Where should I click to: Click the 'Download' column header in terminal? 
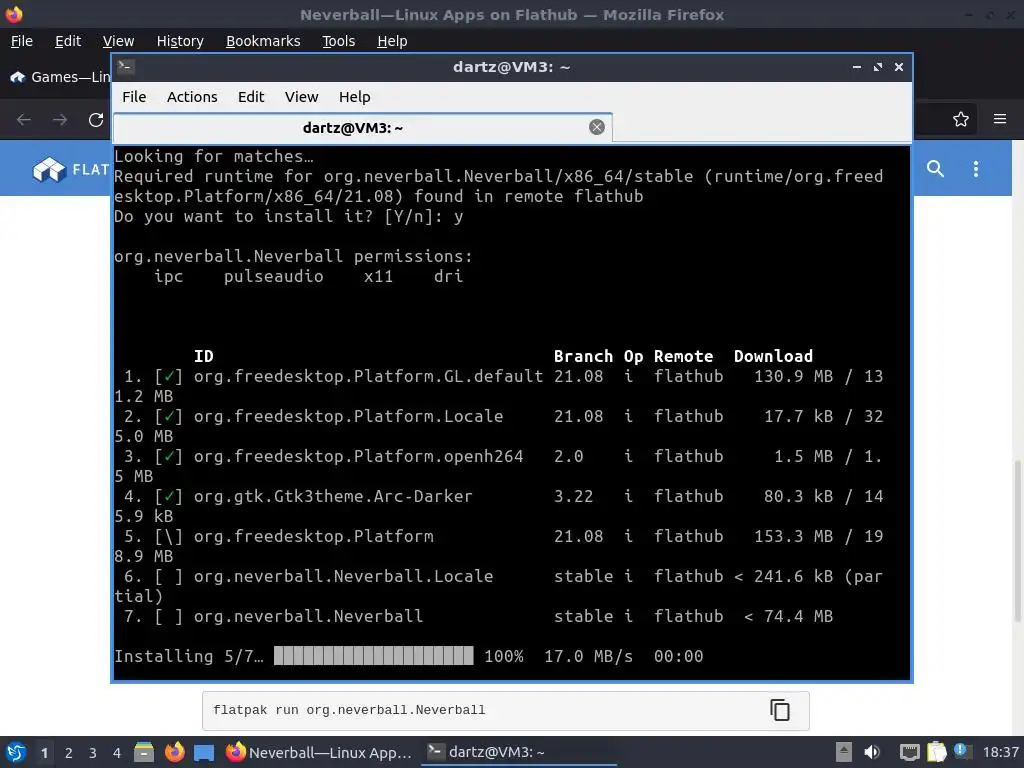pos(773,356)
